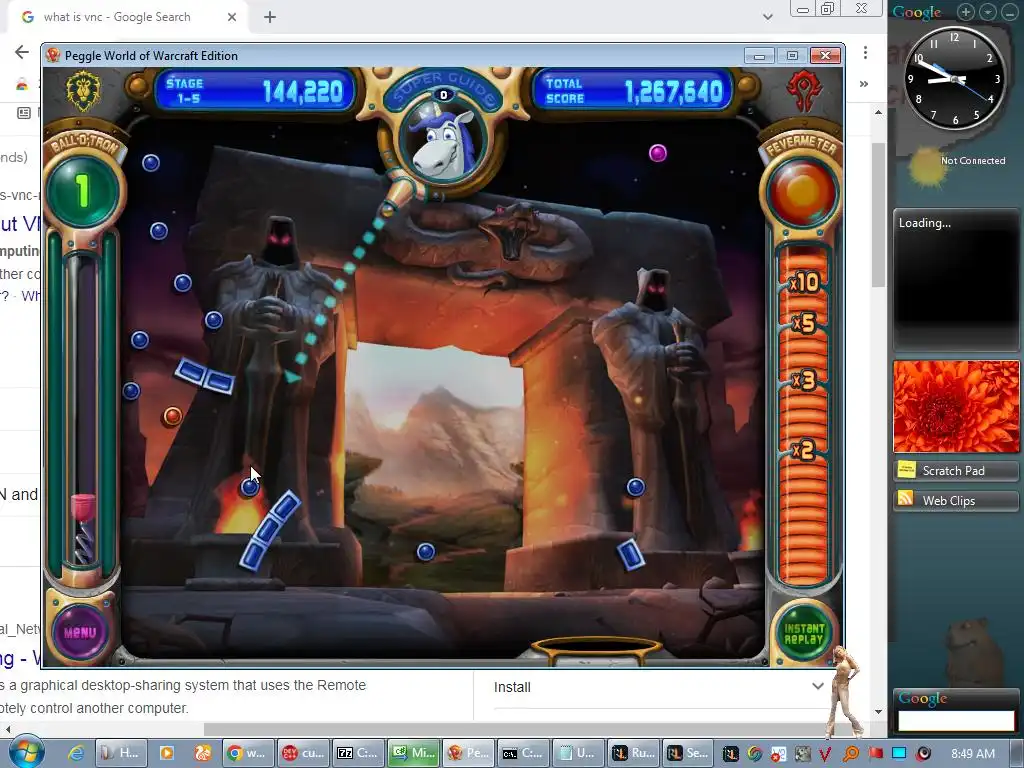This screenshot has height=768, width=1024.
Task: Click the blue peg in the doorway landscape
Action: (x=426, y=552)
